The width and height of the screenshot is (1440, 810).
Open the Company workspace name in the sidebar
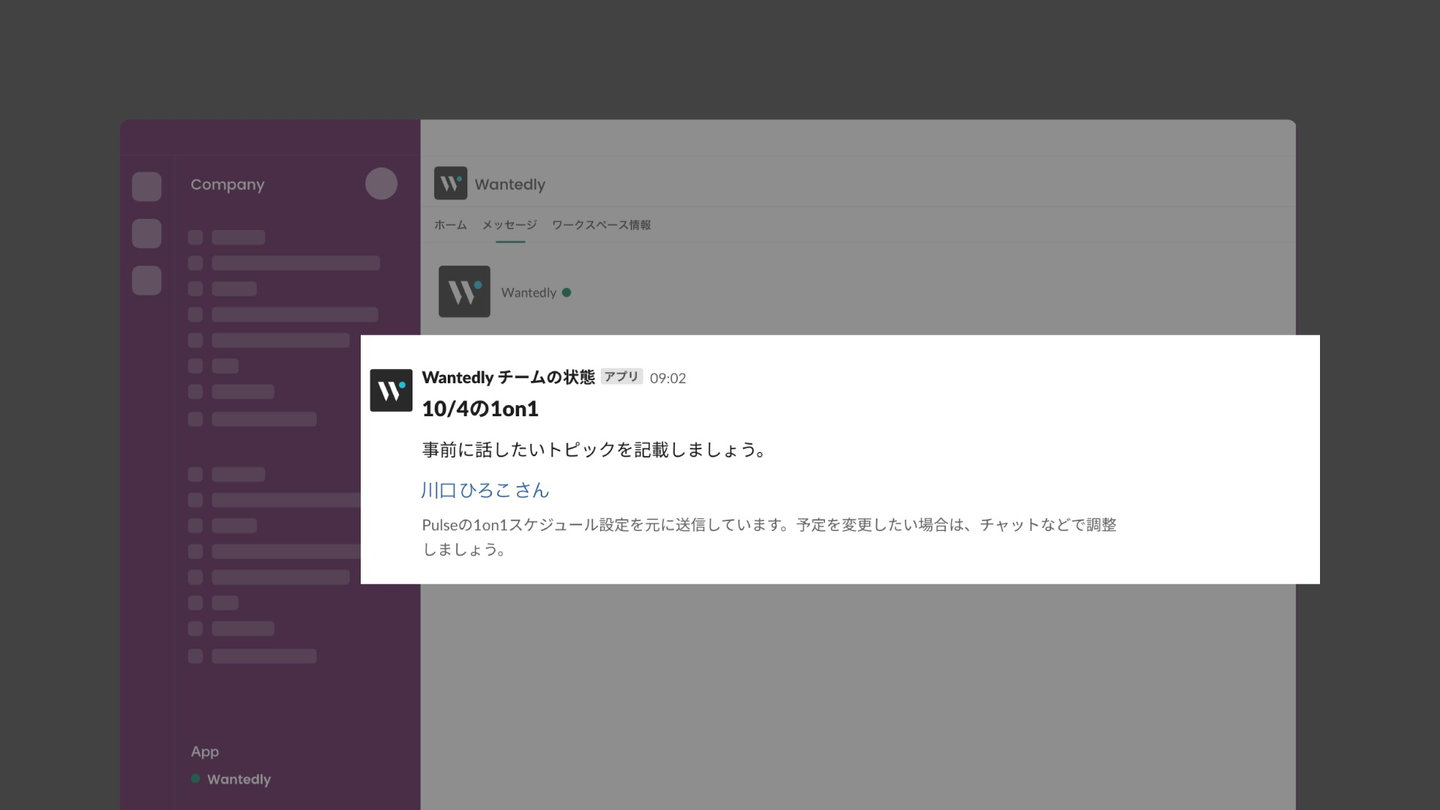pos(228,184)
